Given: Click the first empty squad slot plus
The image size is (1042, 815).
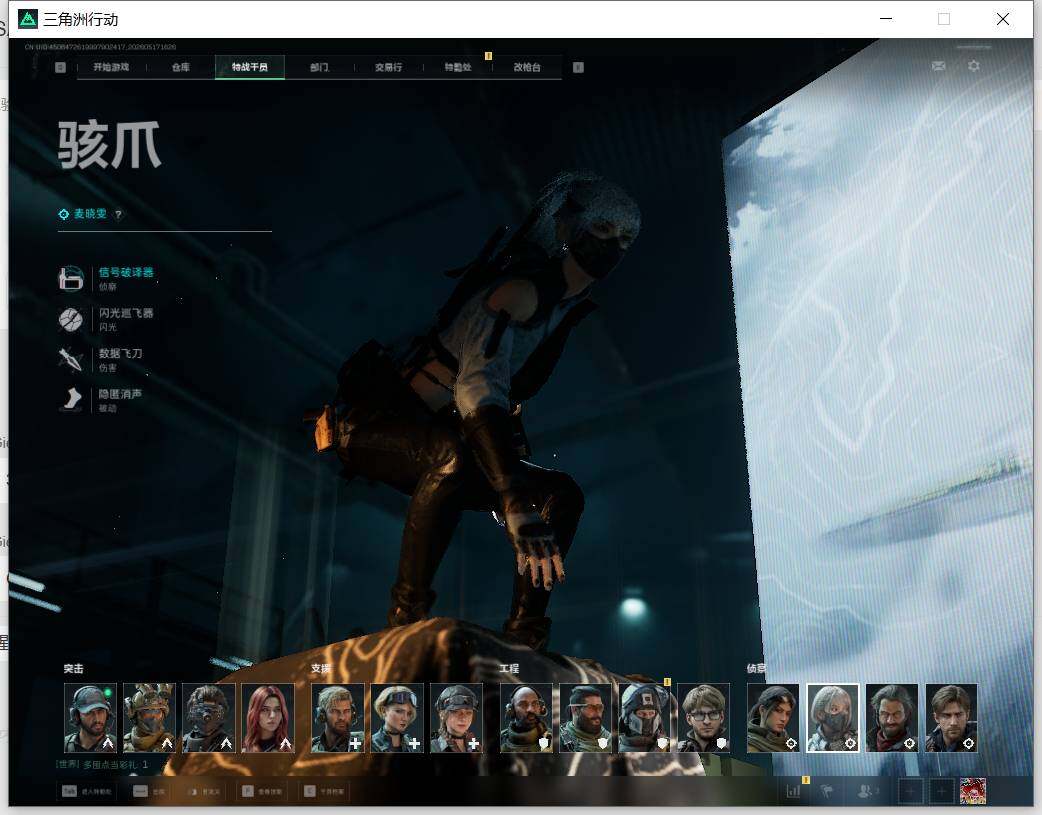Looking at the screenshot, I should pyautogui.click(x=910, y=791).
